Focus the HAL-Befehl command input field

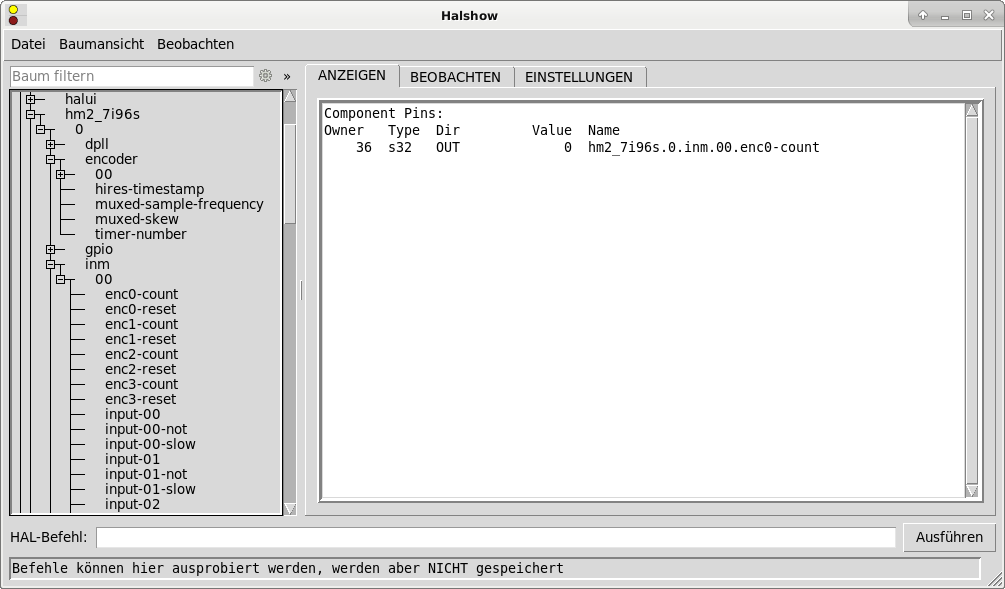pyautogui.click(x=495, y=537)
